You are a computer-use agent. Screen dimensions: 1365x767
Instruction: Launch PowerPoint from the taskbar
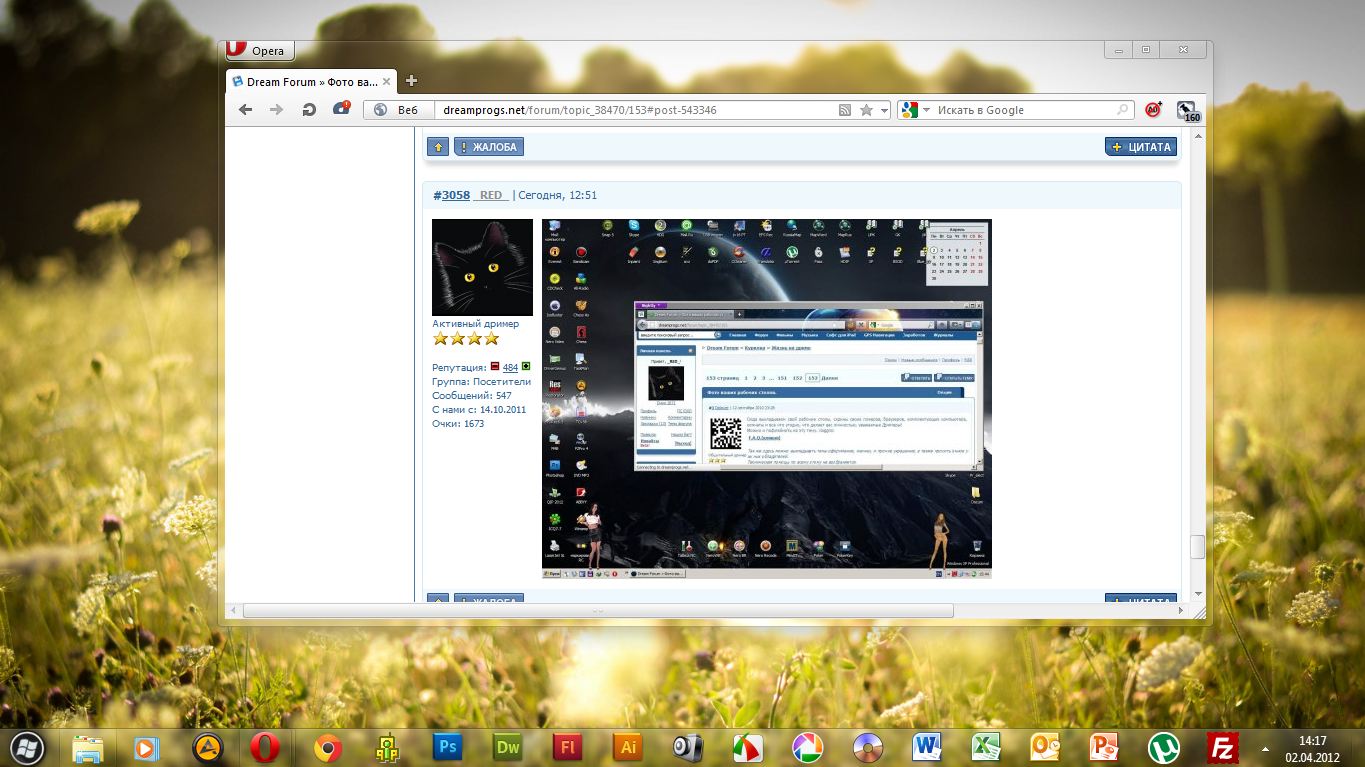[x=1104, y=747]
